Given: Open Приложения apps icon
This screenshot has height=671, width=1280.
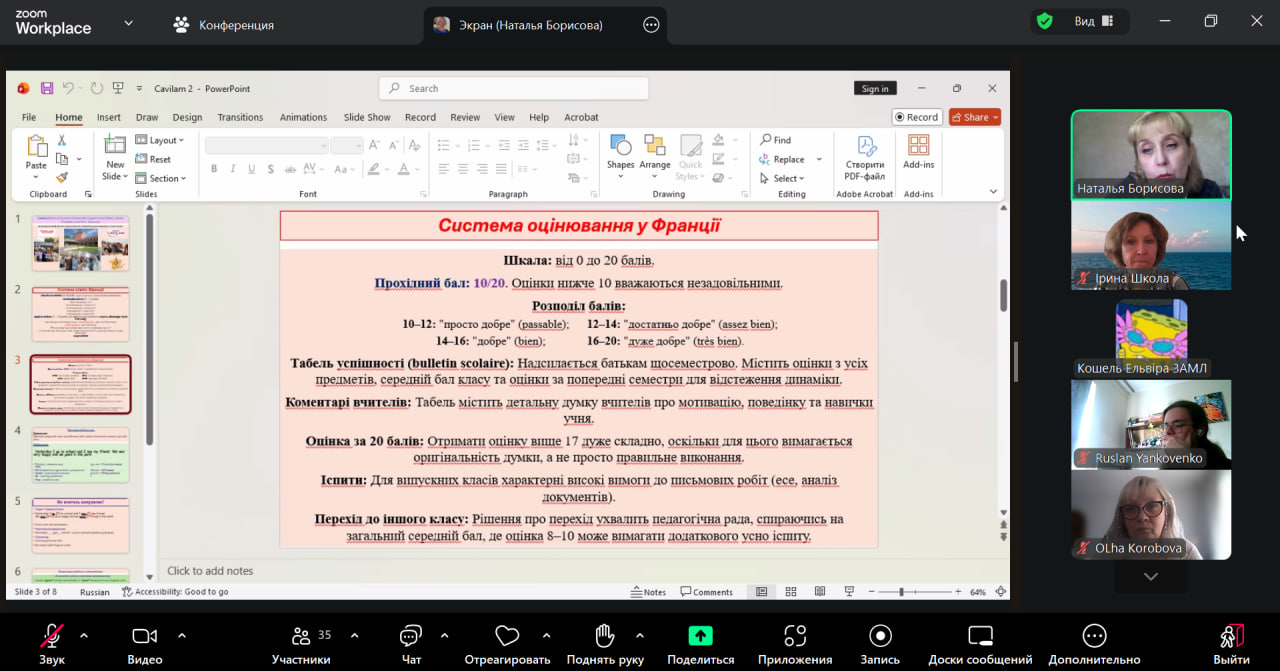Looking at the screenshot, I should tap(795, 637).
